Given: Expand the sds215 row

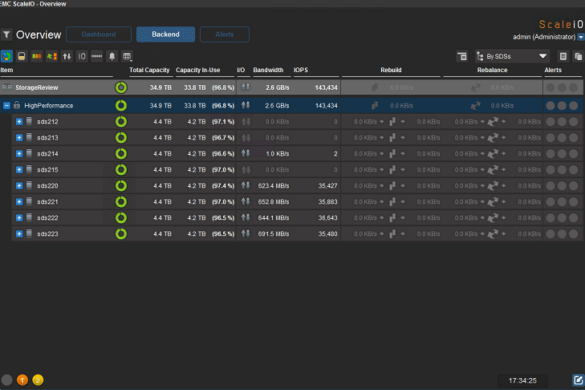Looking at the screenshot, I should click(19, 170).
